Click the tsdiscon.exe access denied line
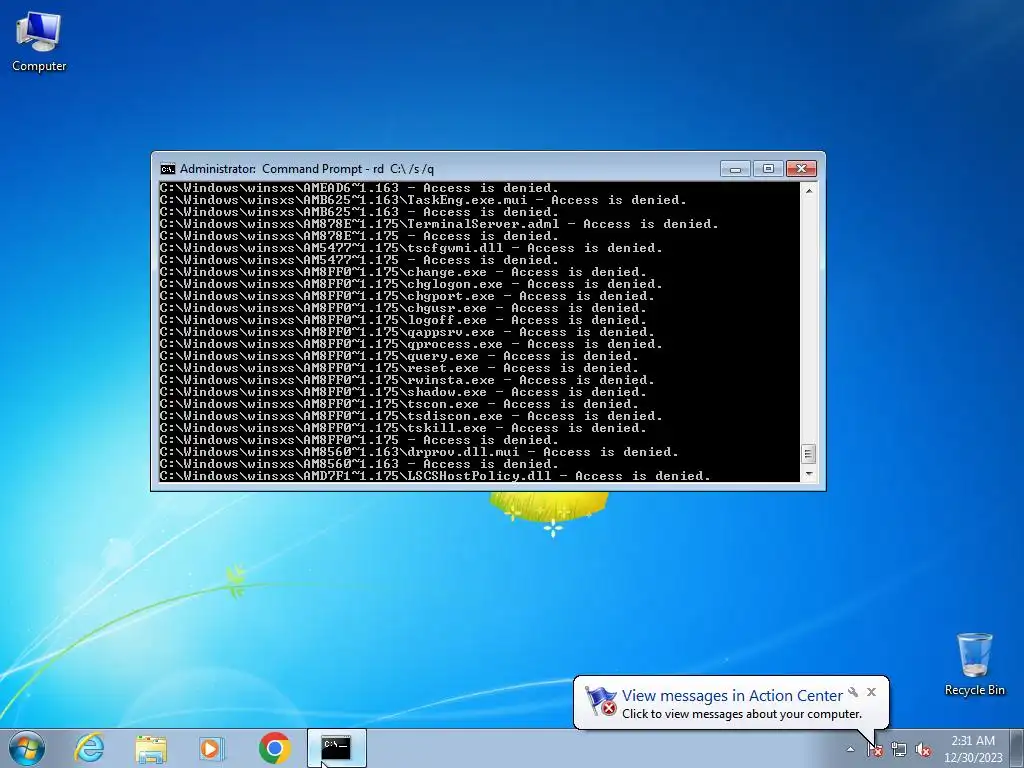This screenshot has width=1024, height=768. click(411, 416)
